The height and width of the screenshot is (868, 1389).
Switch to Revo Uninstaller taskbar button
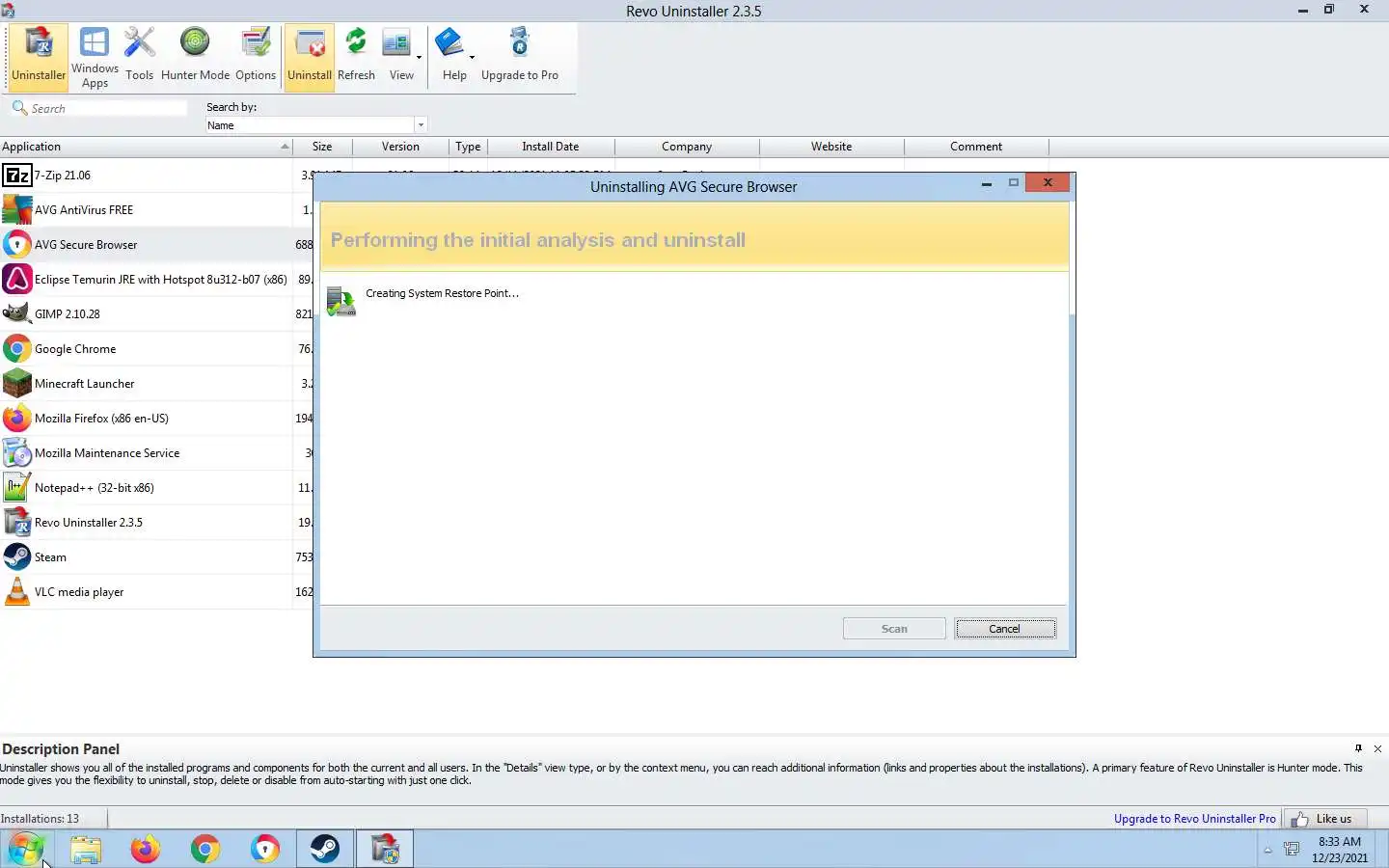coord(385,849)
